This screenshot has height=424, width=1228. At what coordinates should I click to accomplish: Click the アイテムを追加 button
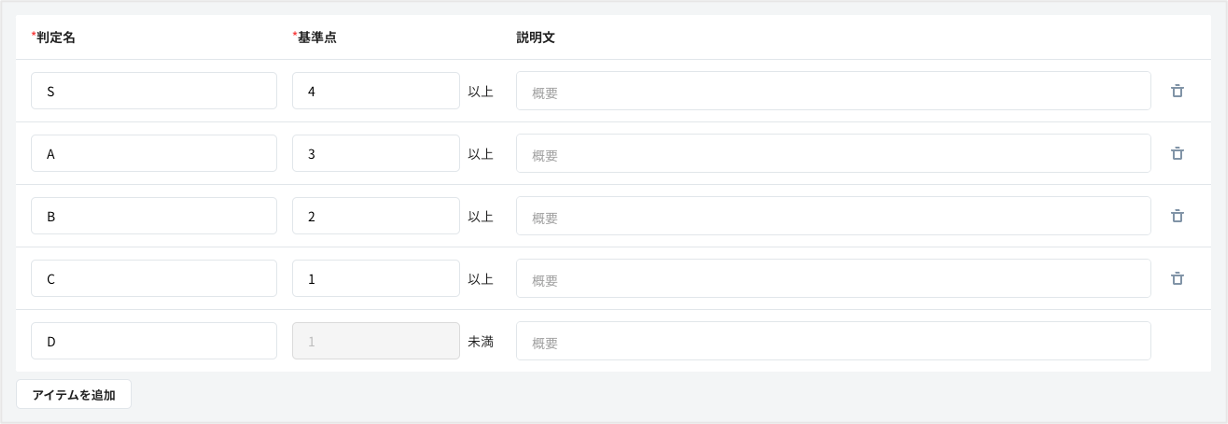(74, 395)
